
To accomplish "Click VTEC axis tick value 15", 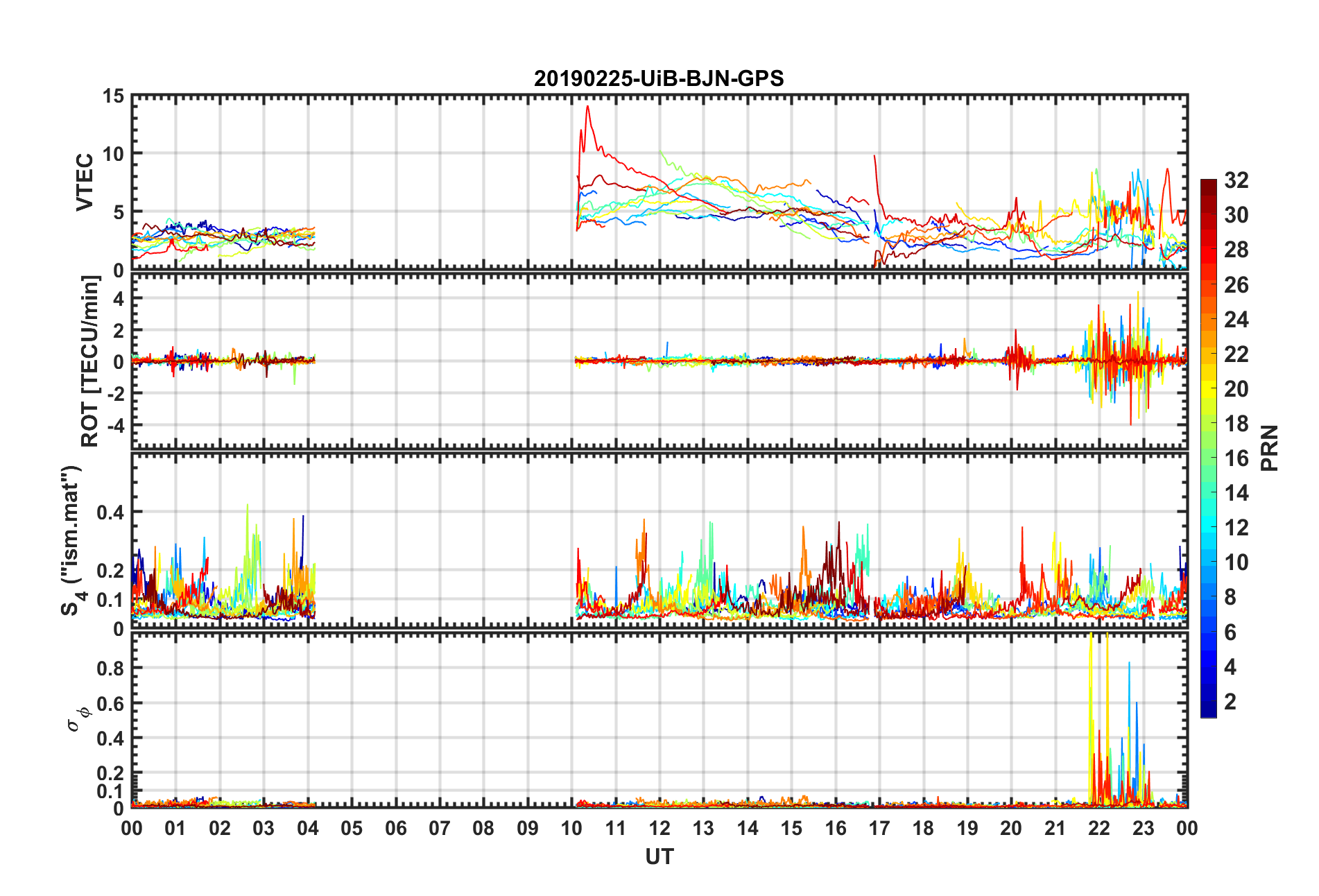I will click(x=113, y=96).
